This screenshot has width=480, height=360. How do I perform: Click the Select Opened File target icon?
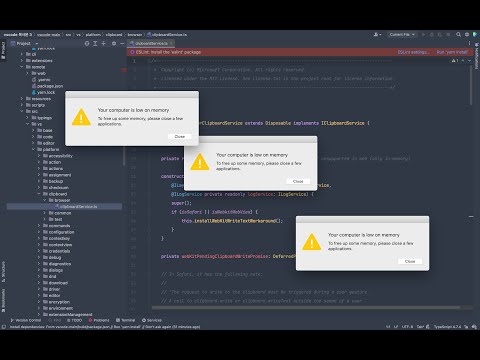click(x=87, y=43)
